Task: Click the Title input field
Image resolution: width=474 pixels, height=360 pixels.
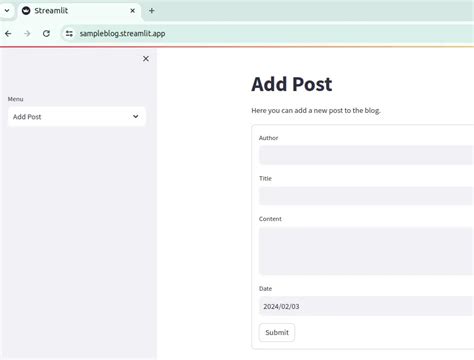Action: tap(366, 196)
